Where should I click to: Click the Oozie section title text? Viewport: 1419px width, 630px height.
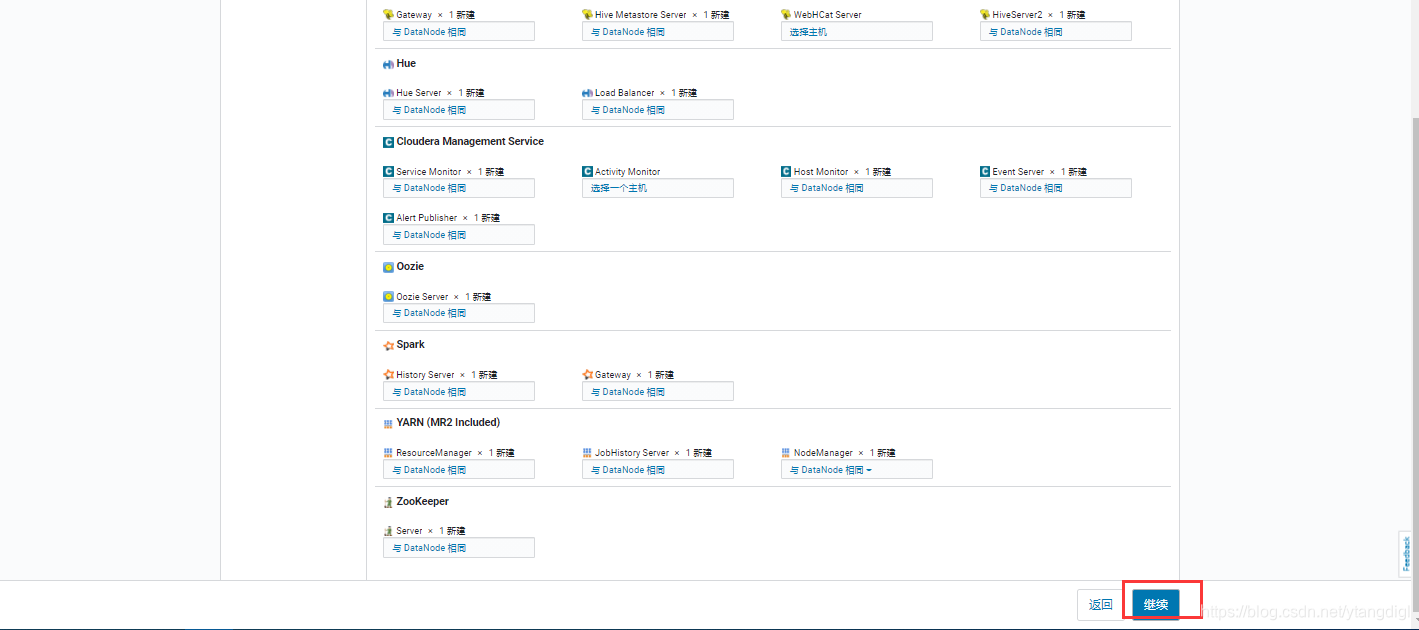click(x=410, y=267)
